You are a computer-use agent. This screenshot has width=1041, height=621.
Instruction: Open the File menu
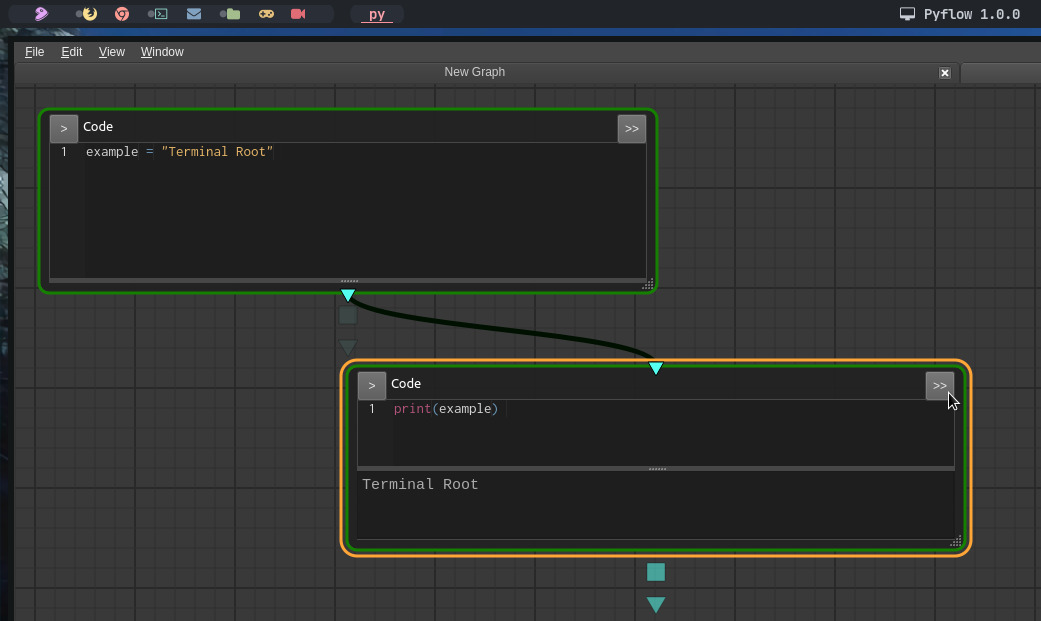(34, 51)
